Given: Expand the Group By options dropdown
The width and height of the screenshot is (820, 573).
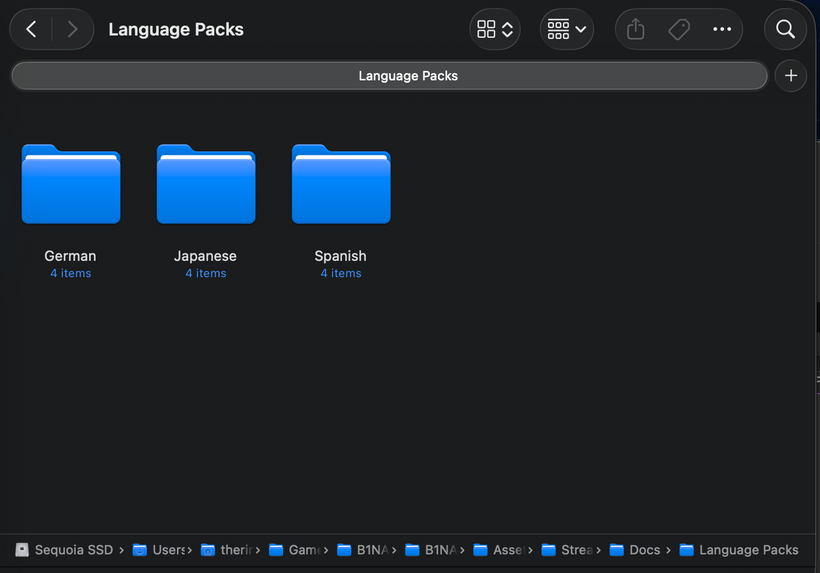Looking at the screenshot, I should pos(567,30).
